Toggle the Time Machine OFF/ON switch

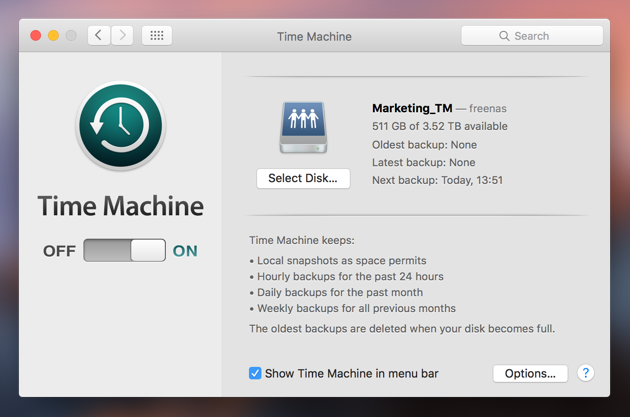click(x=125, y=250)
